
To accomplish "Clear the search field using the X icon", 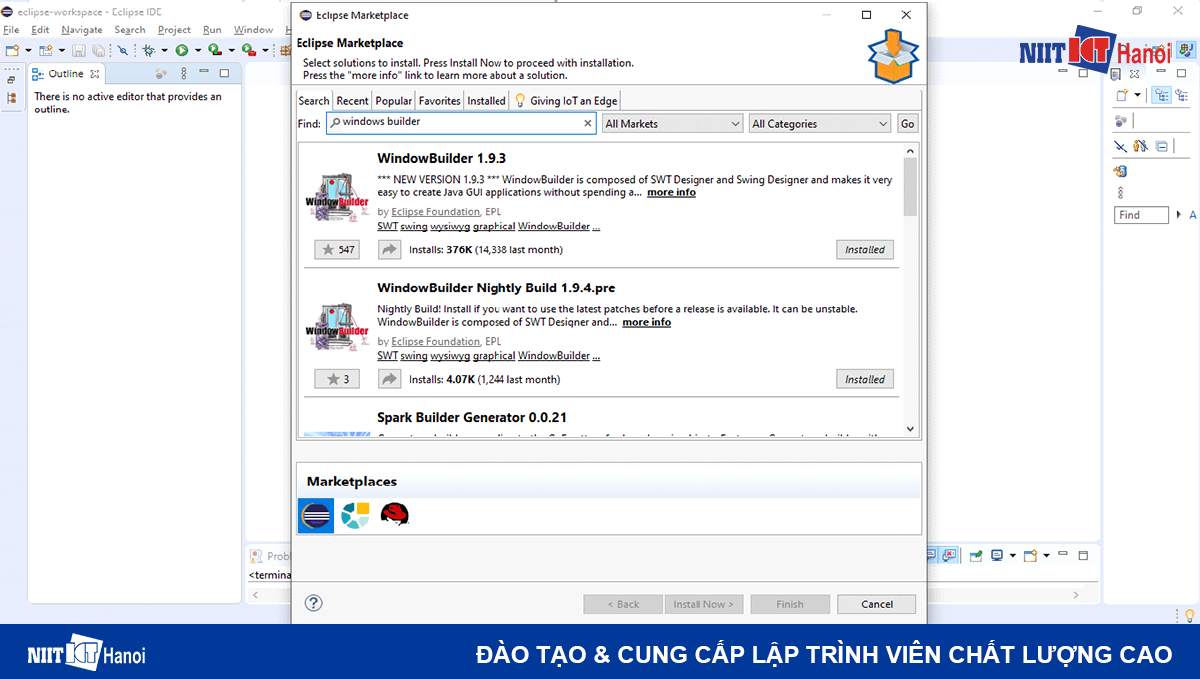I will [587, 123].
